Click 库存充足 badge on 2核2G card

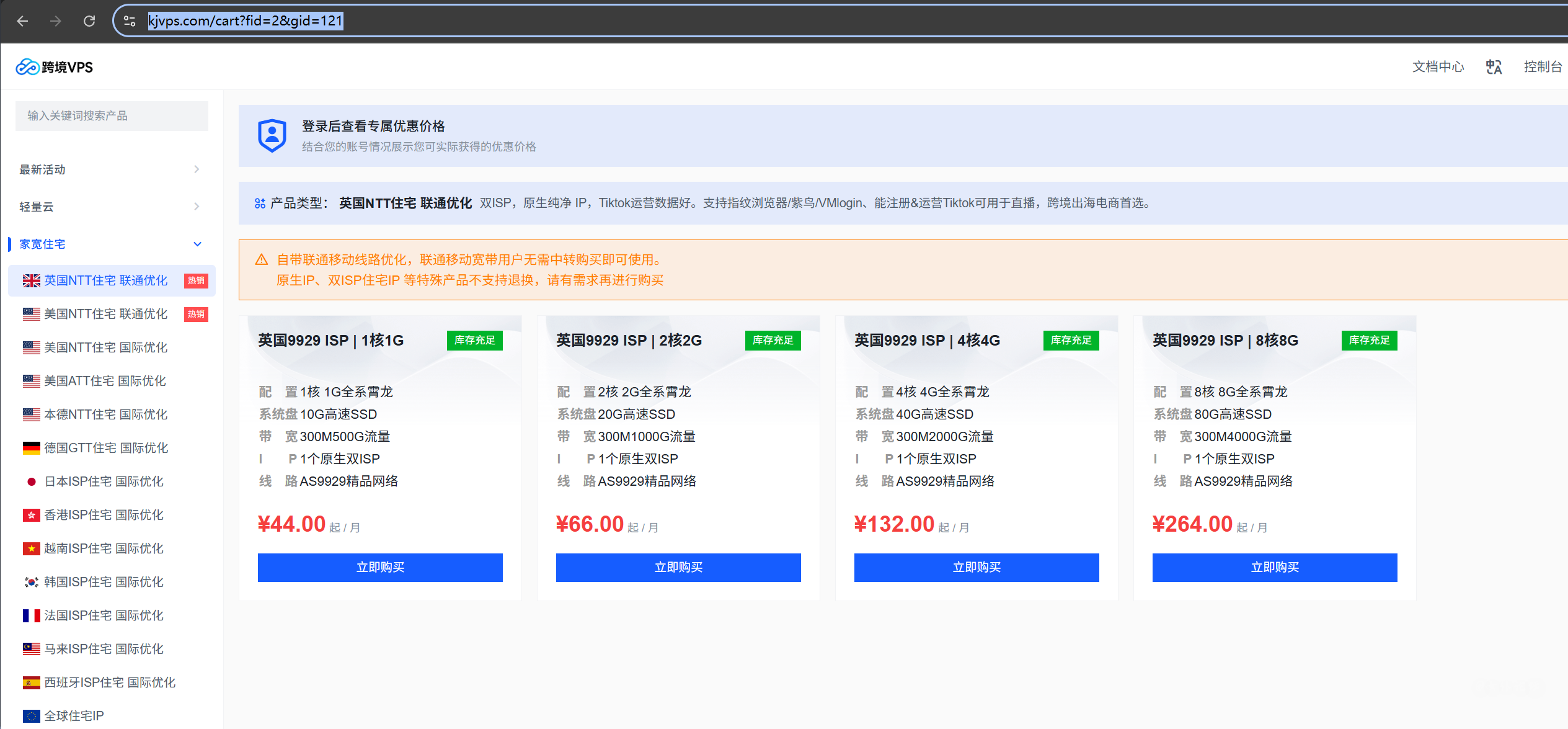[x=773, y=340]
